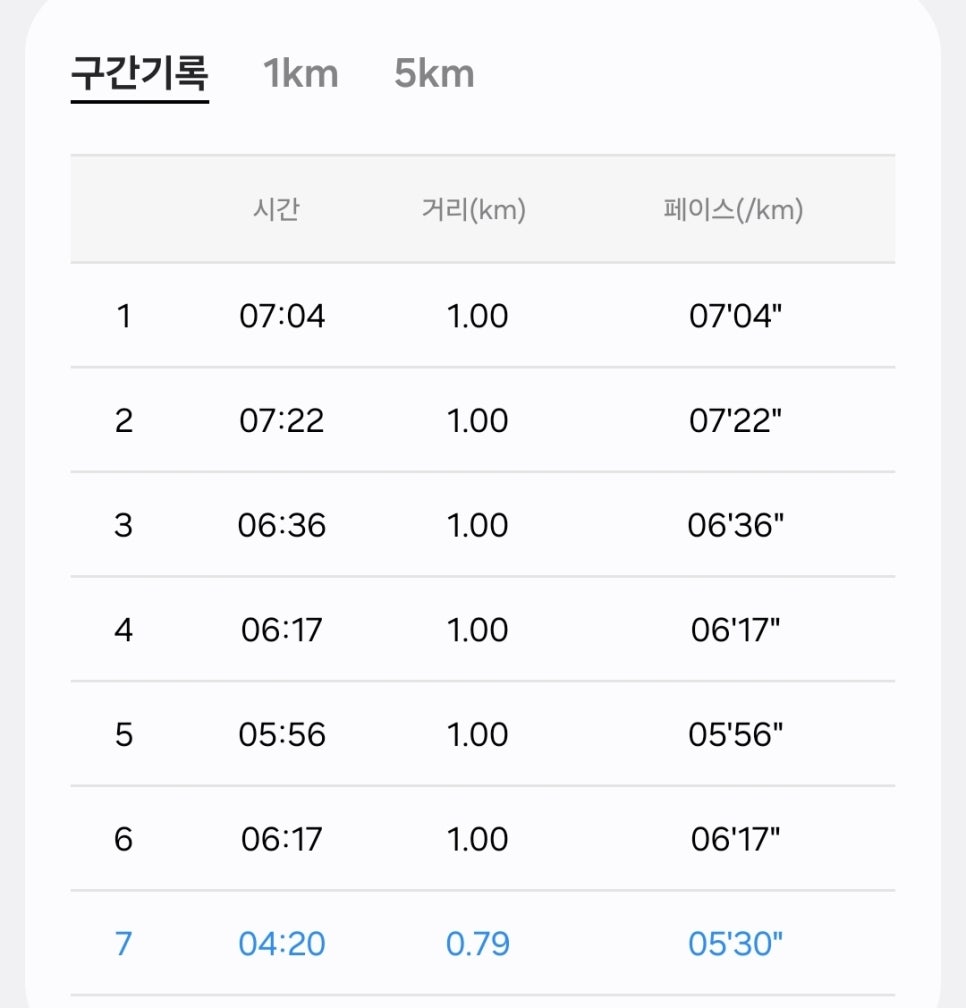Select lap 1 row number
The width and height of the screenshot is (966, 1008).
coord(124,316)
